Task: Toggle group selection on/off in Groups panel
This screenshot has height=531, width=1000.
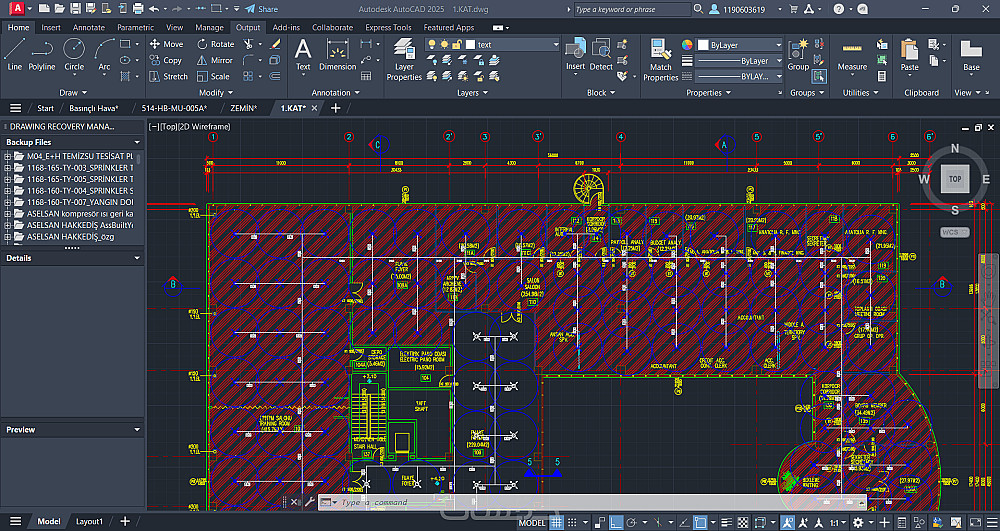Action: [x=819, y=77]
